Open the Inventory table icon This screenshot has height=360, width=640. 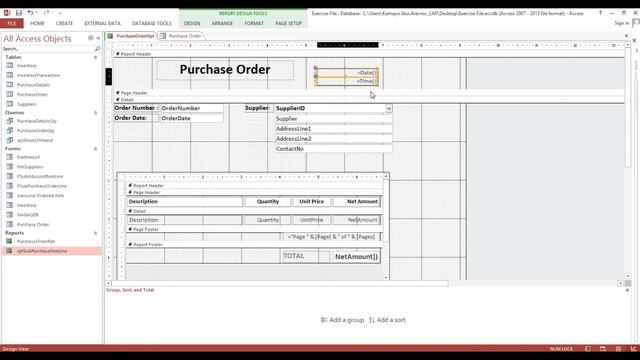click(x=10, y=65)
